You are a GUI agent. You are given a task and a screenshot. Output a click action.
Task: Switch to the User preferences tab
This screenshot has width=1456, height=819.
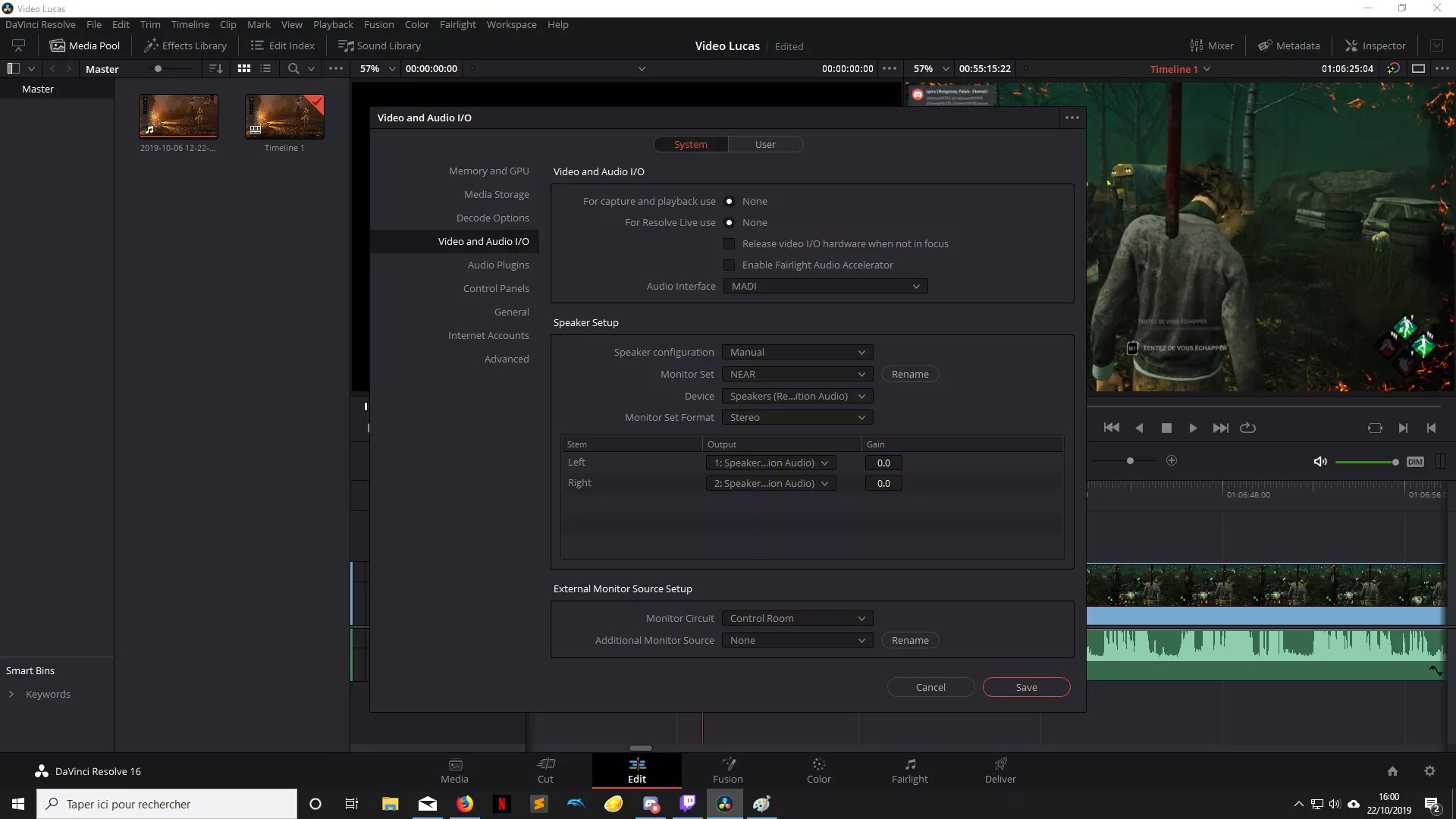click(x=764, y=144)
